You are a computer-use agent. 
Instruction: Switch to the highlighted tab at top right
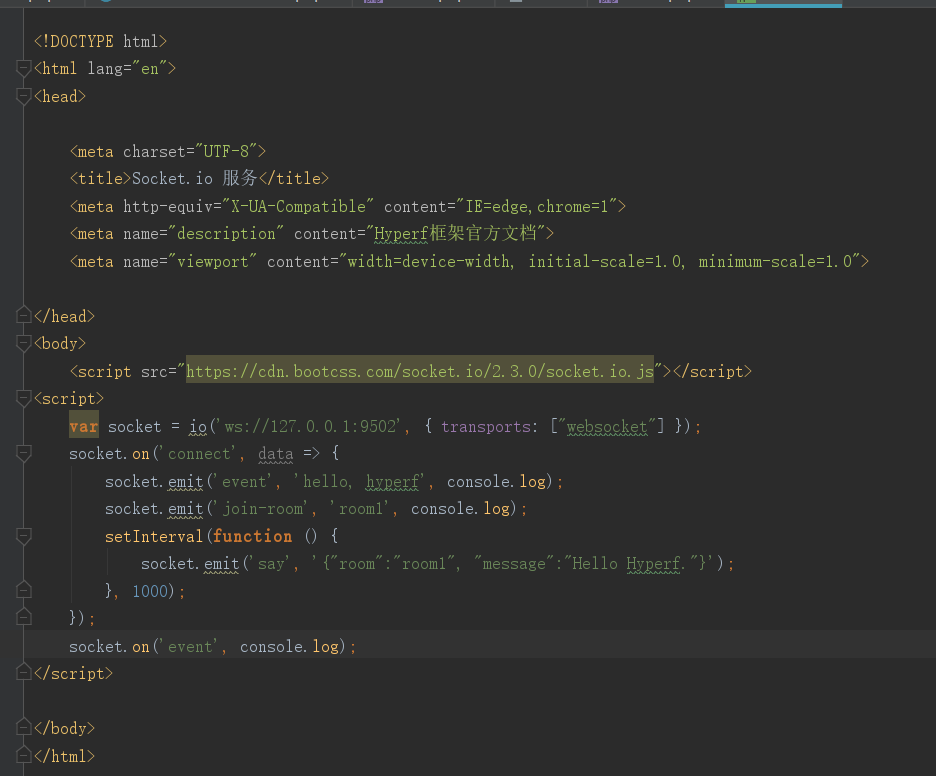tap(783, 4)
